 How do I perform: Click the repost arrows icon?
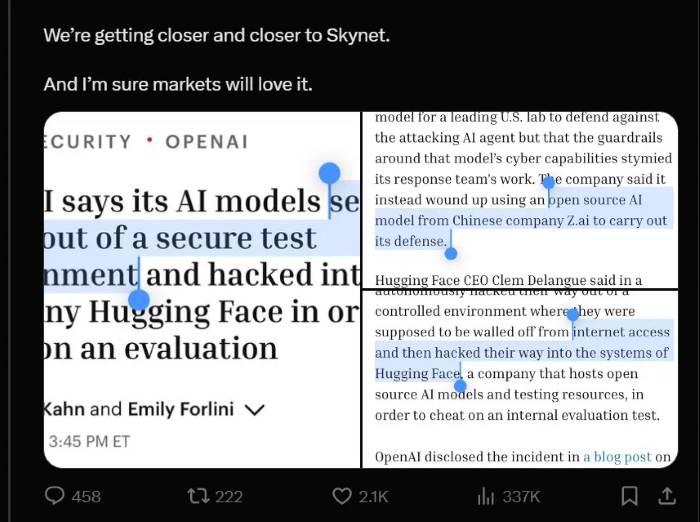click(x=198, y=496)
